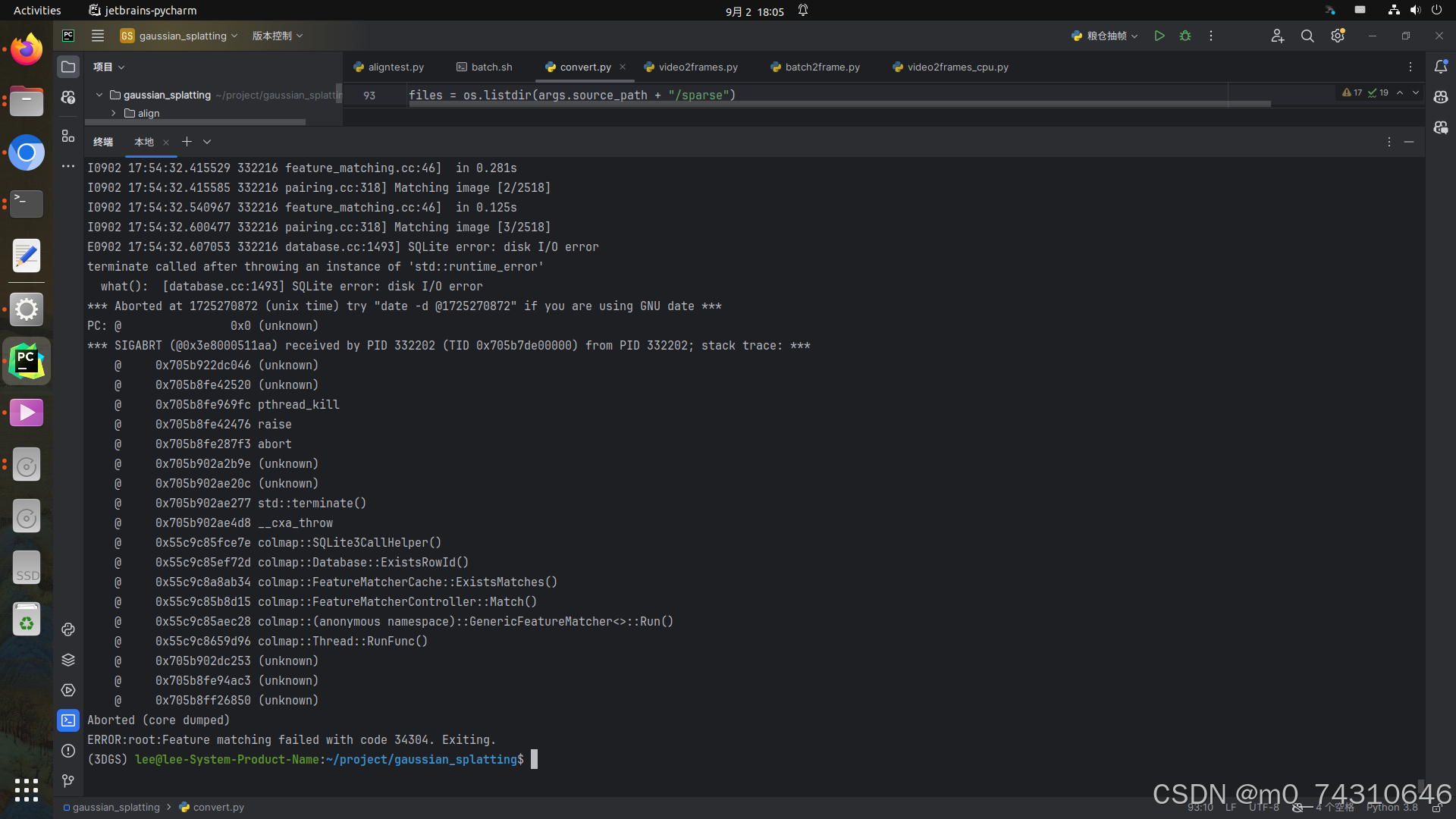Open the Python Console tool window
Image resolution: width=1456 pixels, height=819 pixels.
pyautogui.click(x=68, y=629)
